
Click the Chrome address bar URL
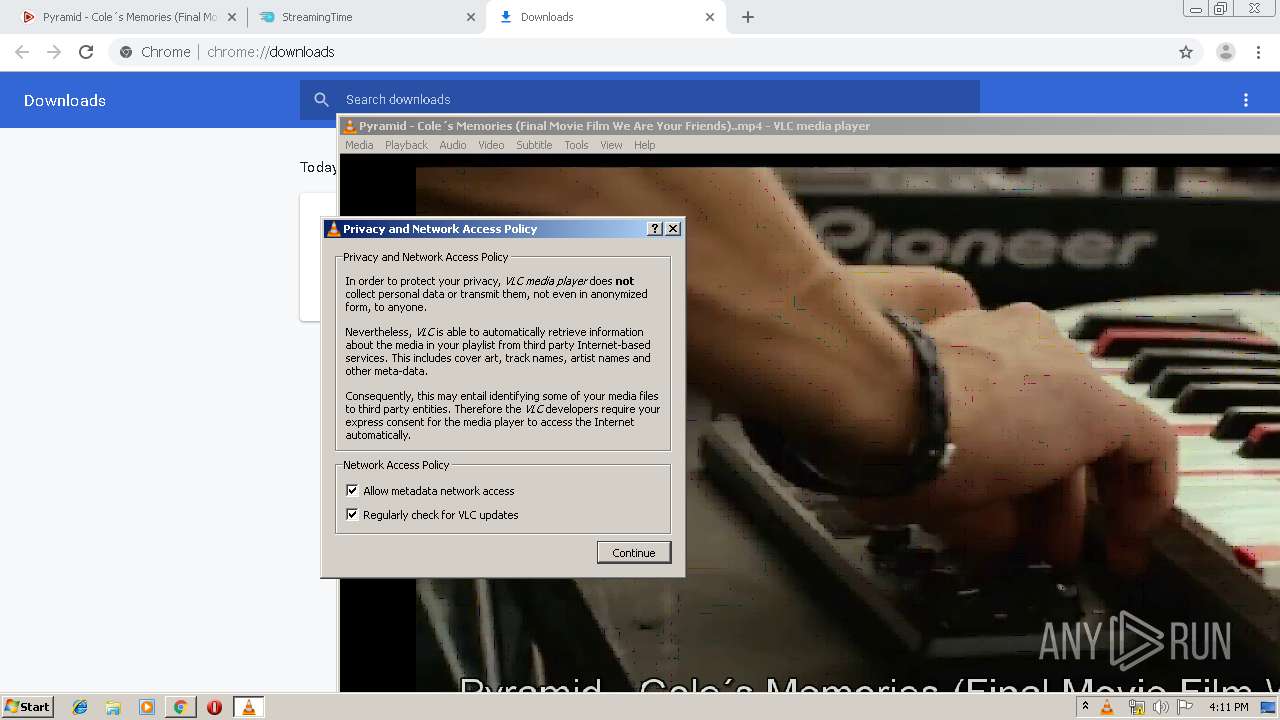pos(271,52)
